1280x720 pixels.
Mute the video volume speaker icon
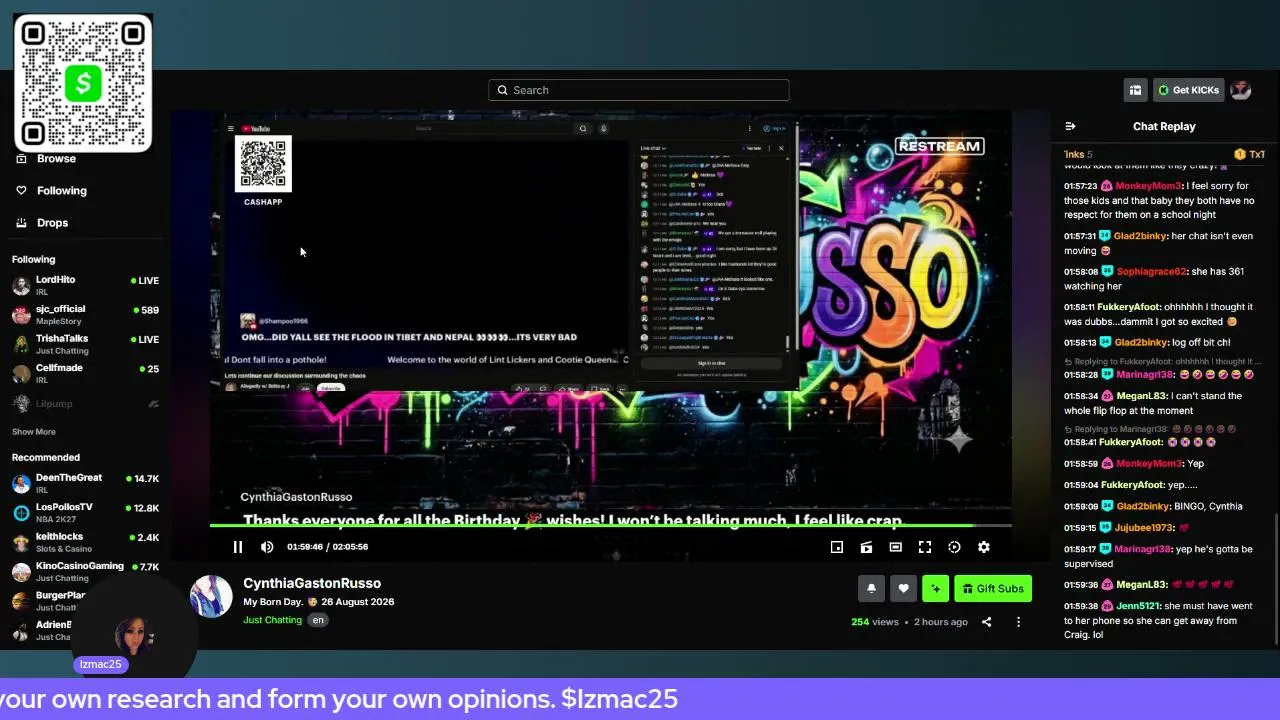point(267,547)
